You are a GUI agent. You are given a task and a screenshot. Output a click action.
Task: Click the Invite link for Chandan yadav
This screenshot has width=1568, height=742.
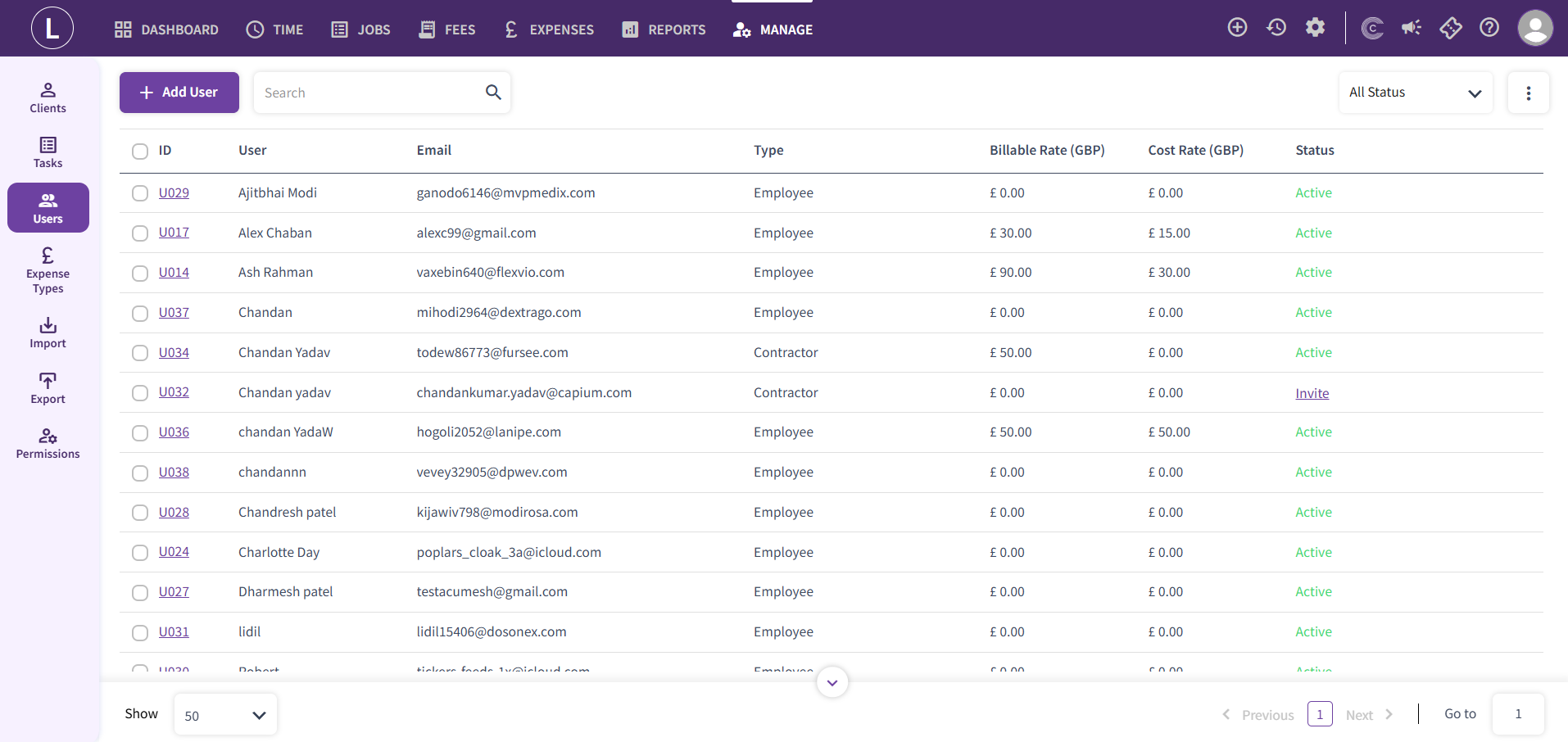point(1312,393)
